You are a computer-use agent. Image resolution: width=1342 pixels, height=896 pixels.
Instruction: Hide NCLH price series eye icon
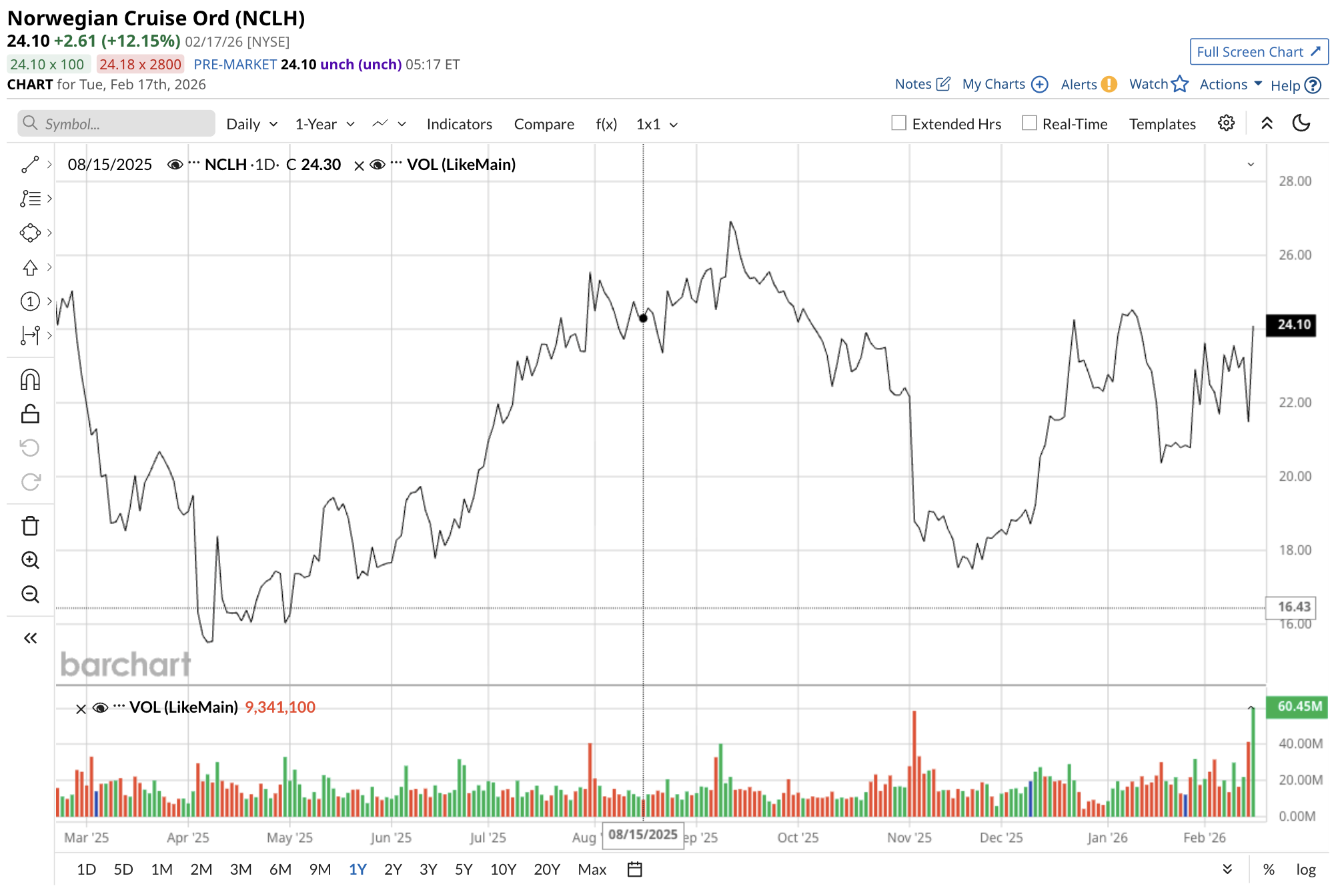tap(175, 165)
